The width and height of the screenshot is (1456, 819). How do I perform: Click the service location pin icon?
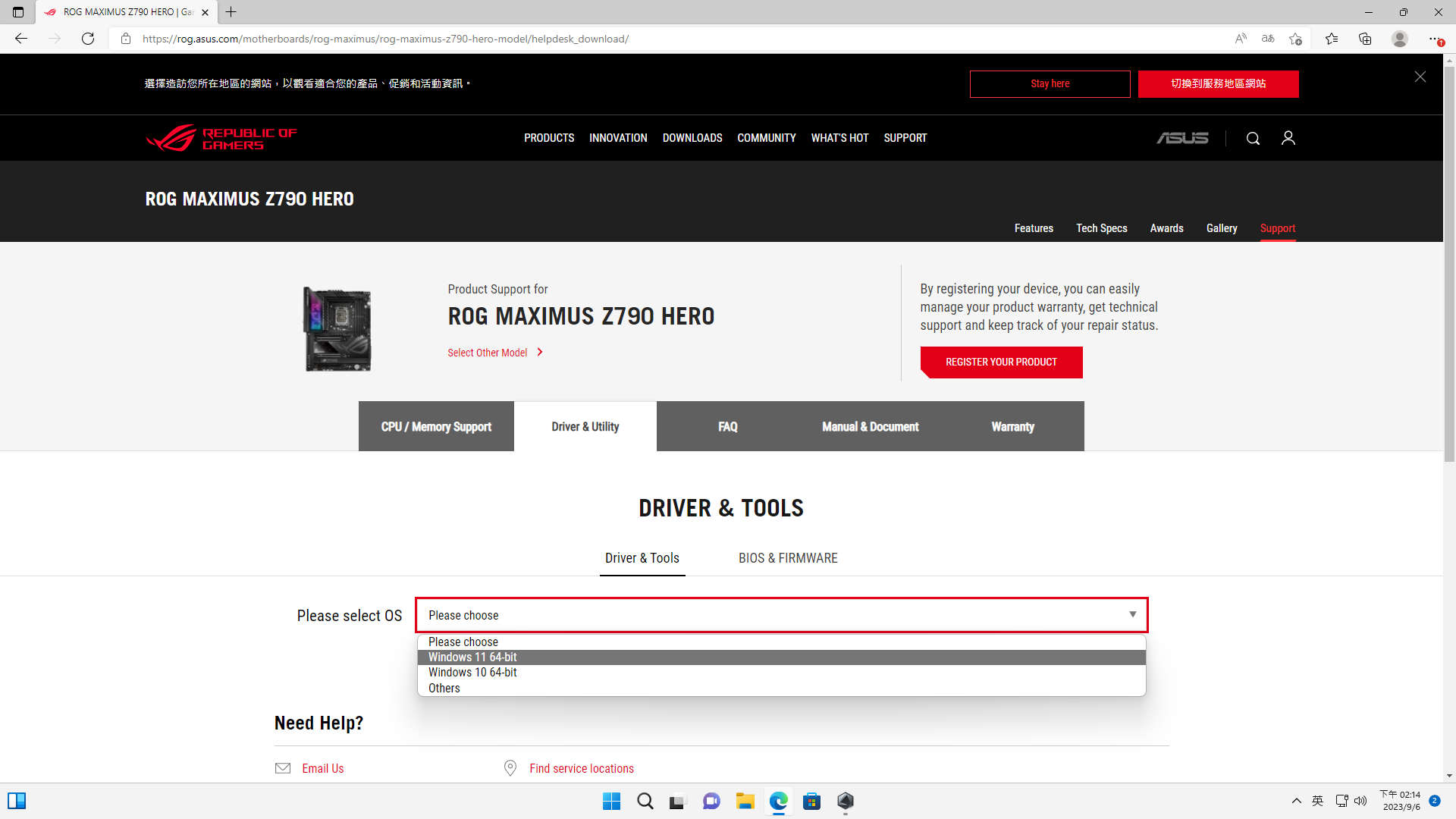(x=510, y=768)
